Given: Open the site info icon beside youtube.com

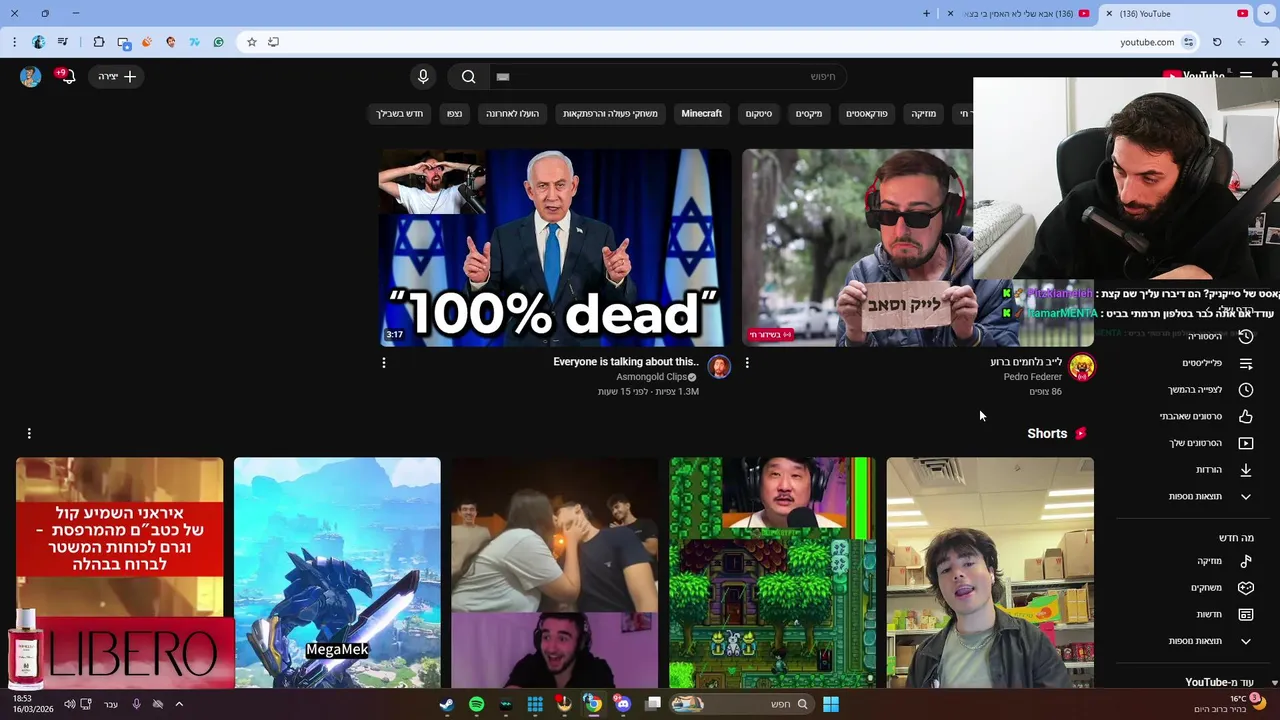Looking at the screenshot, I should [x=1188, y=42].
